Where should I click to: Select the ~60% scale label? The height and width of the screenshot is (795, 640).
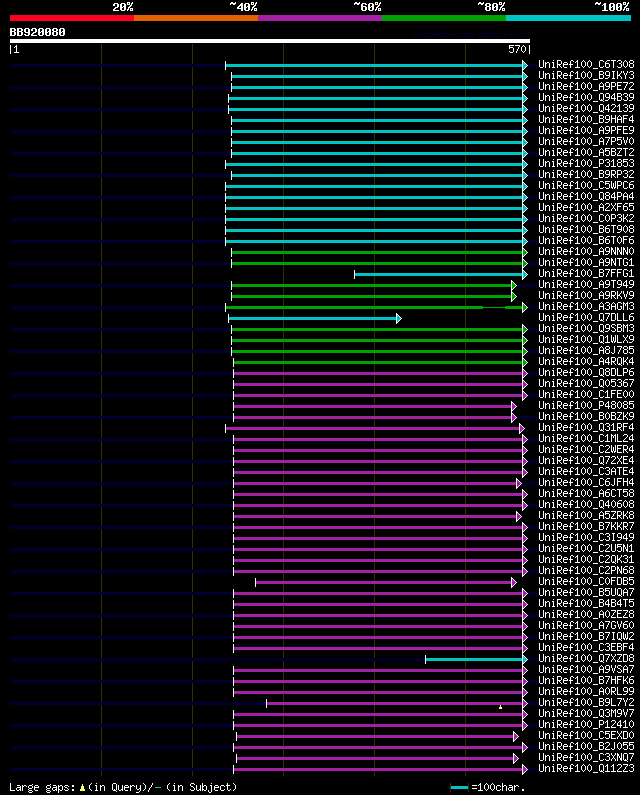click(367, 7)
